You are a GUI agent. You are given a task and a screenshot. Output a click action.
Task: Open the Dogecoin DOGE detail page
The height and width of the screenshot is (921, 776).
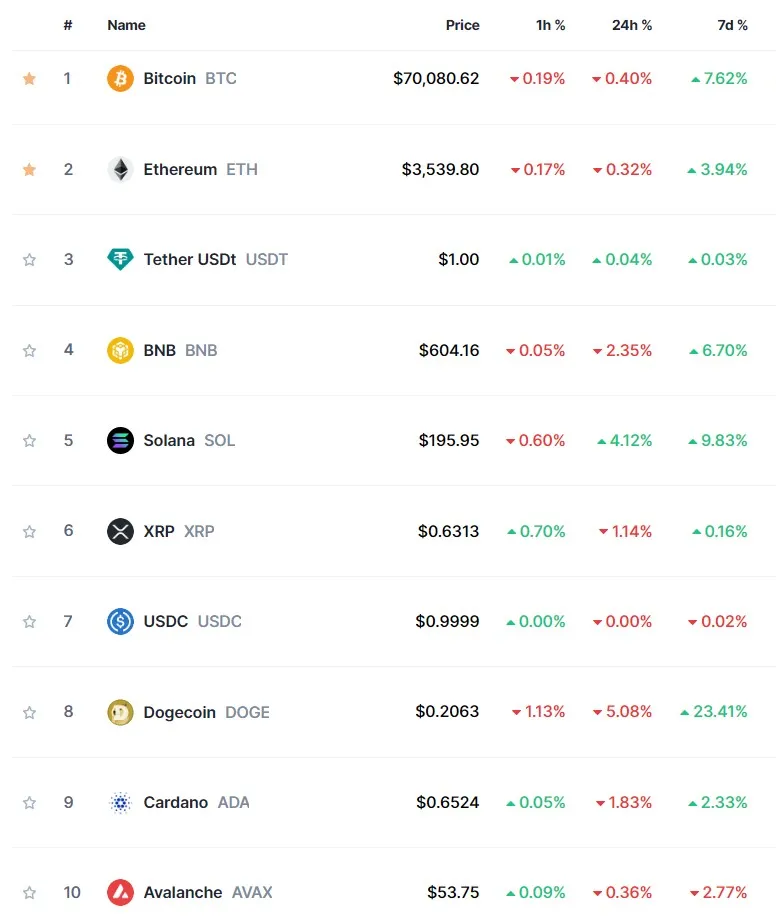click(x=206, y=712)
